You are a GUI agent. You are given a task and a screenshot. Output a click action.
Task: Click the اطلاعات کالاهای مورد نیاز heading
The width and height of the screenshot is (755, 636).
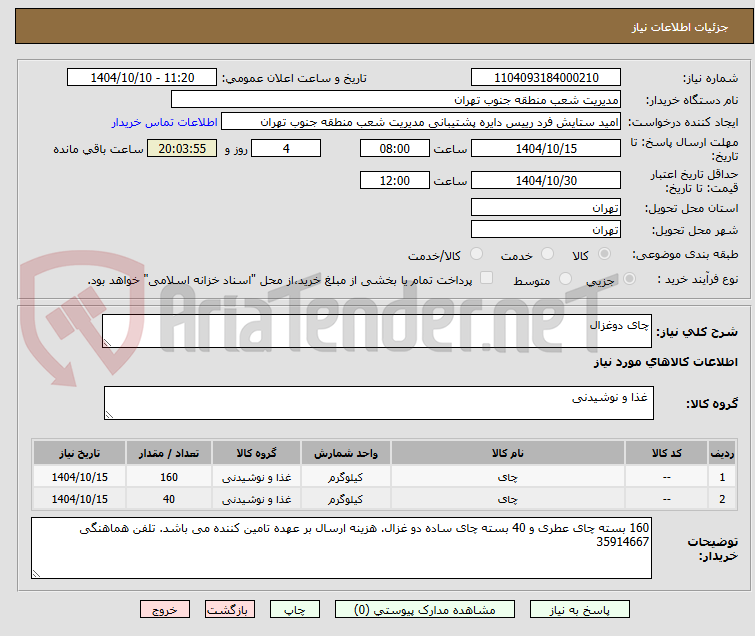pos(665,362)
